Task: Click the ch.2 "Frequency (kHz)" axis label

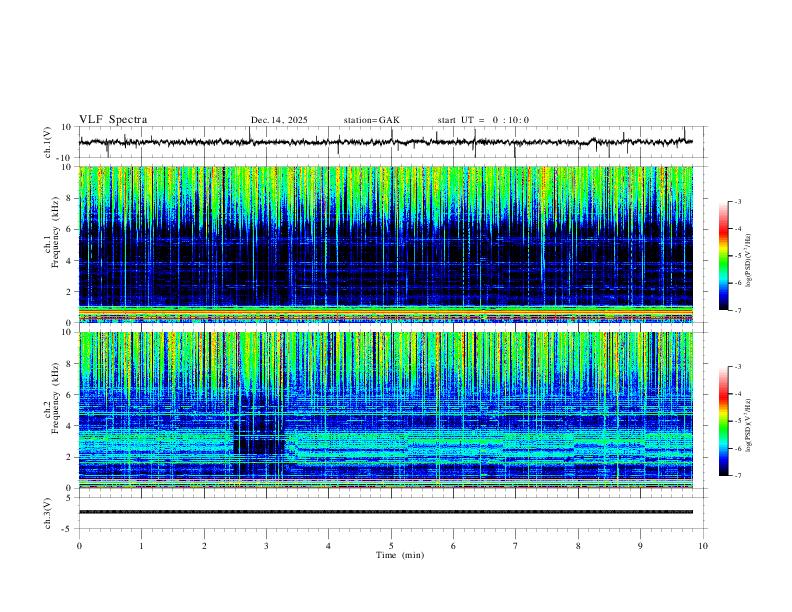Action: pyautogui.click(x=55, y=397)
